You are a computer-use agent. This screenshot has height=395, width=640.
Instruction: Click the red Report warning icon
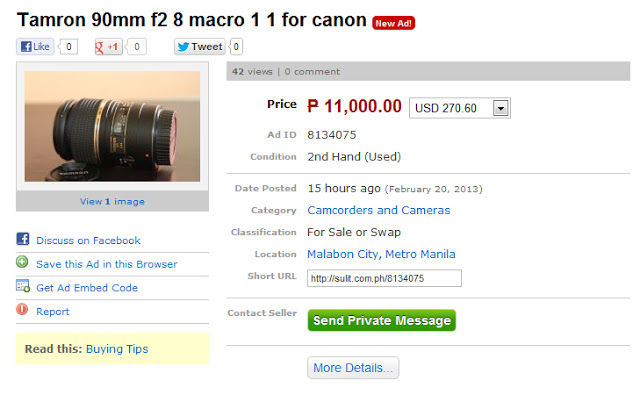click(x=22, y=309)
